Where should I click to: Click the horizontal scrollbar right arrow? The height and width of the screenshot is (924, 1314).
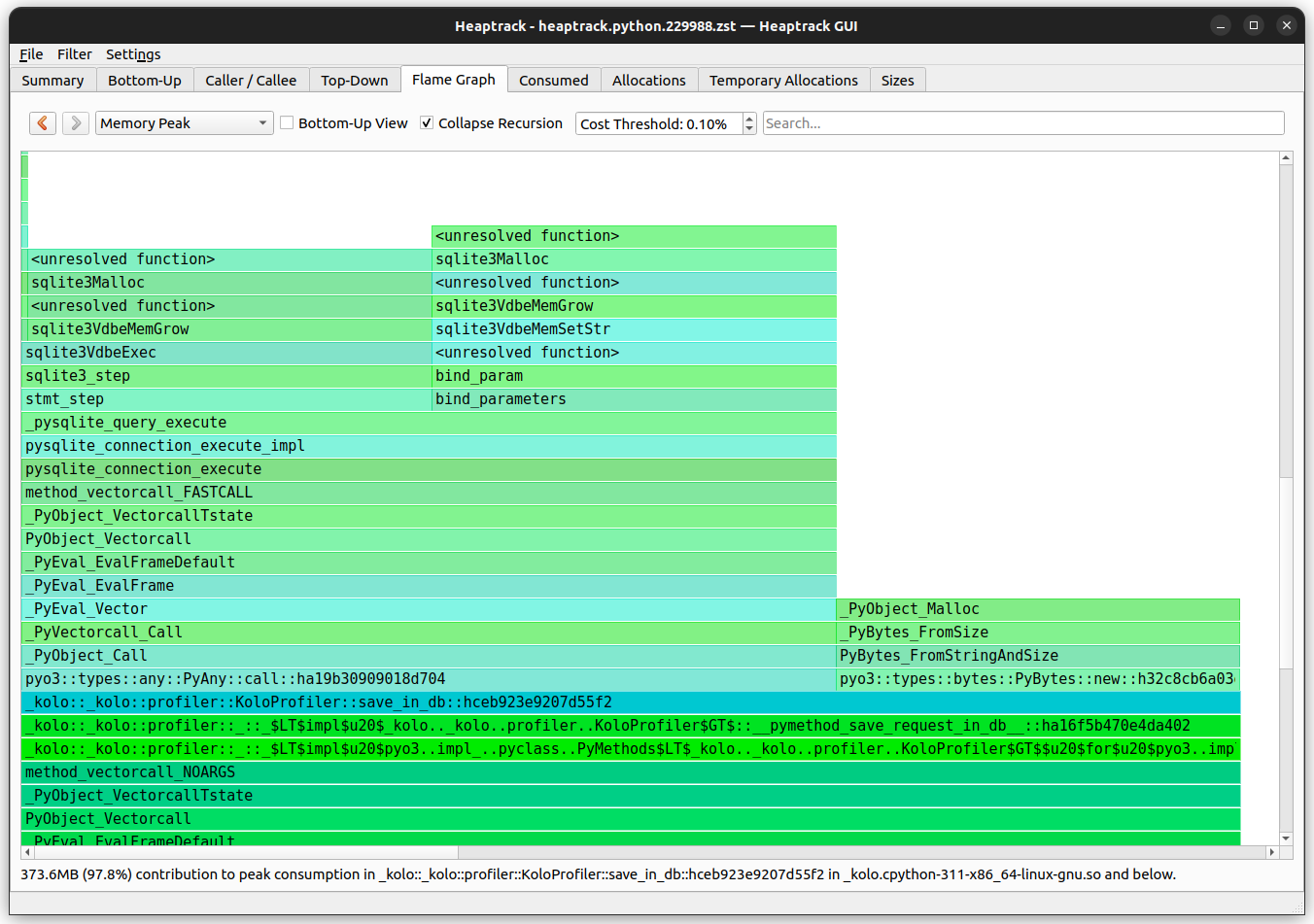point(1272,852)
